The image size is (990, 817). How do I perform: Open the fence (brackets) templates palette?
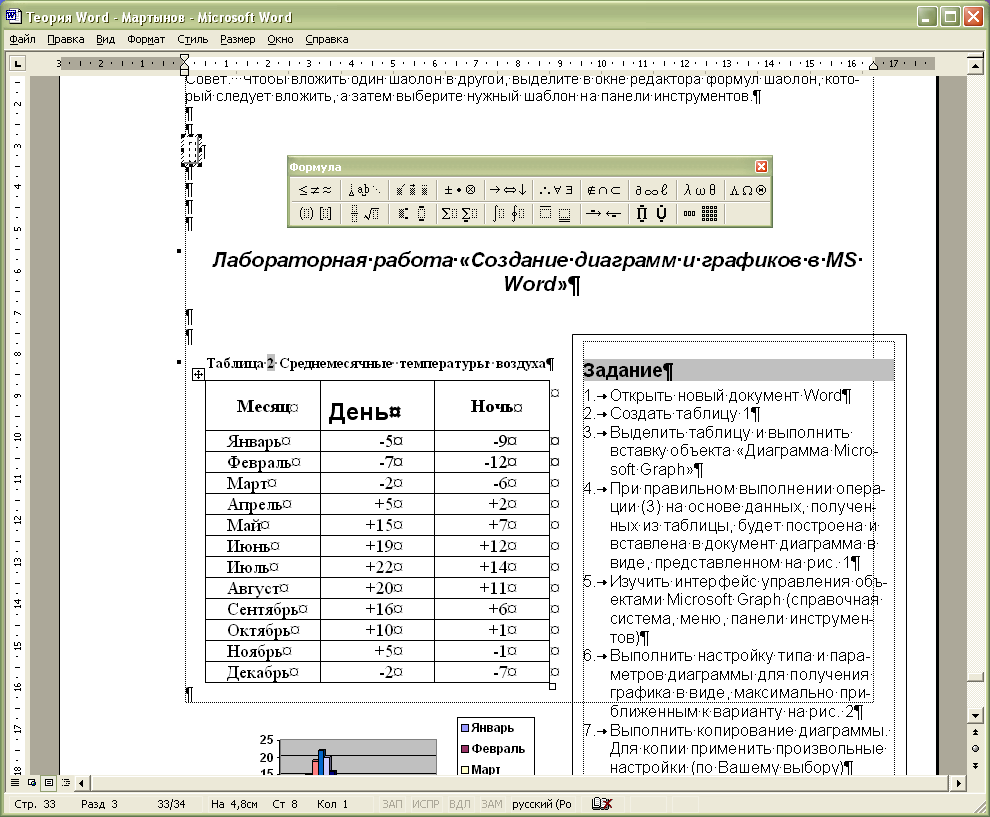click(x=314, y=214)
